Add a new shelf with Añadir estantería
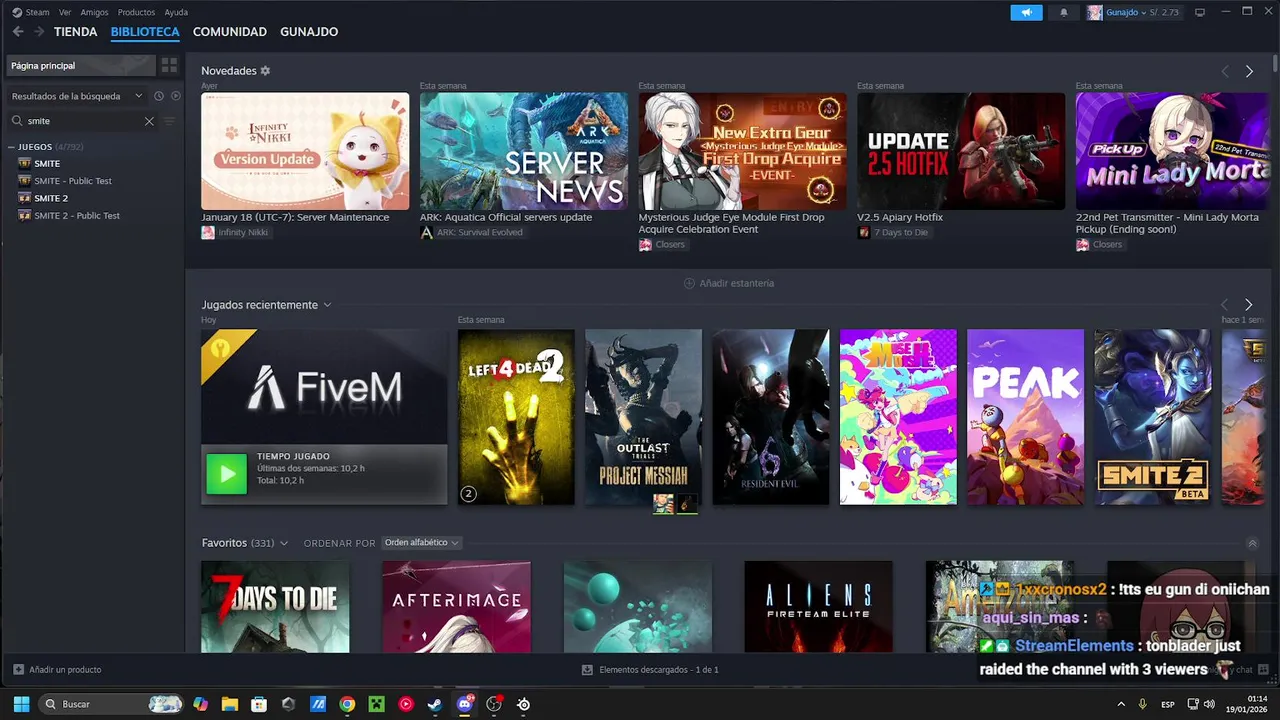1280x720 pixels. tap(729, 283)
